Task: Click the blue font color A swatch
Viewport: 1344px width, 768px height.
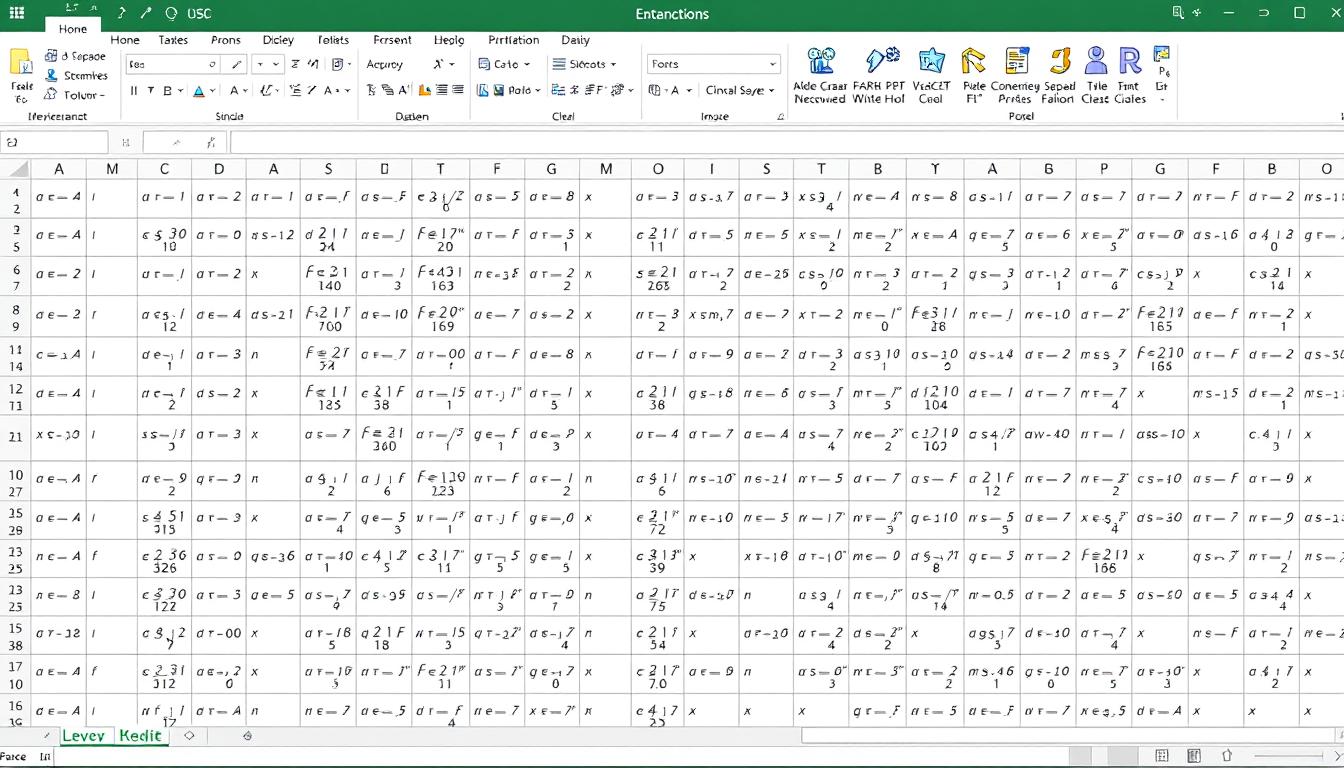Action: tap(198, 90)
